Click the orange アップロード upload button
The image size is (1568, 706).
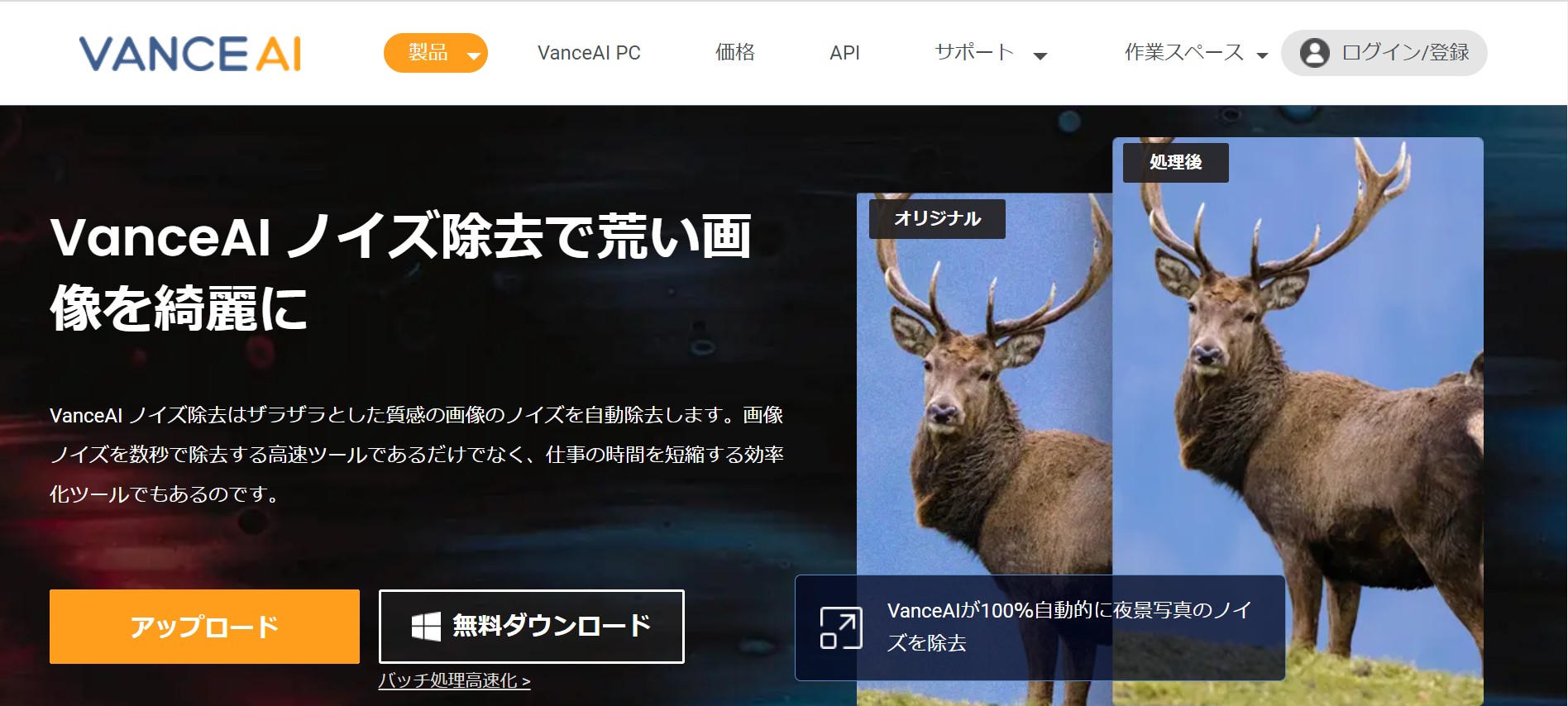[204, 627]
